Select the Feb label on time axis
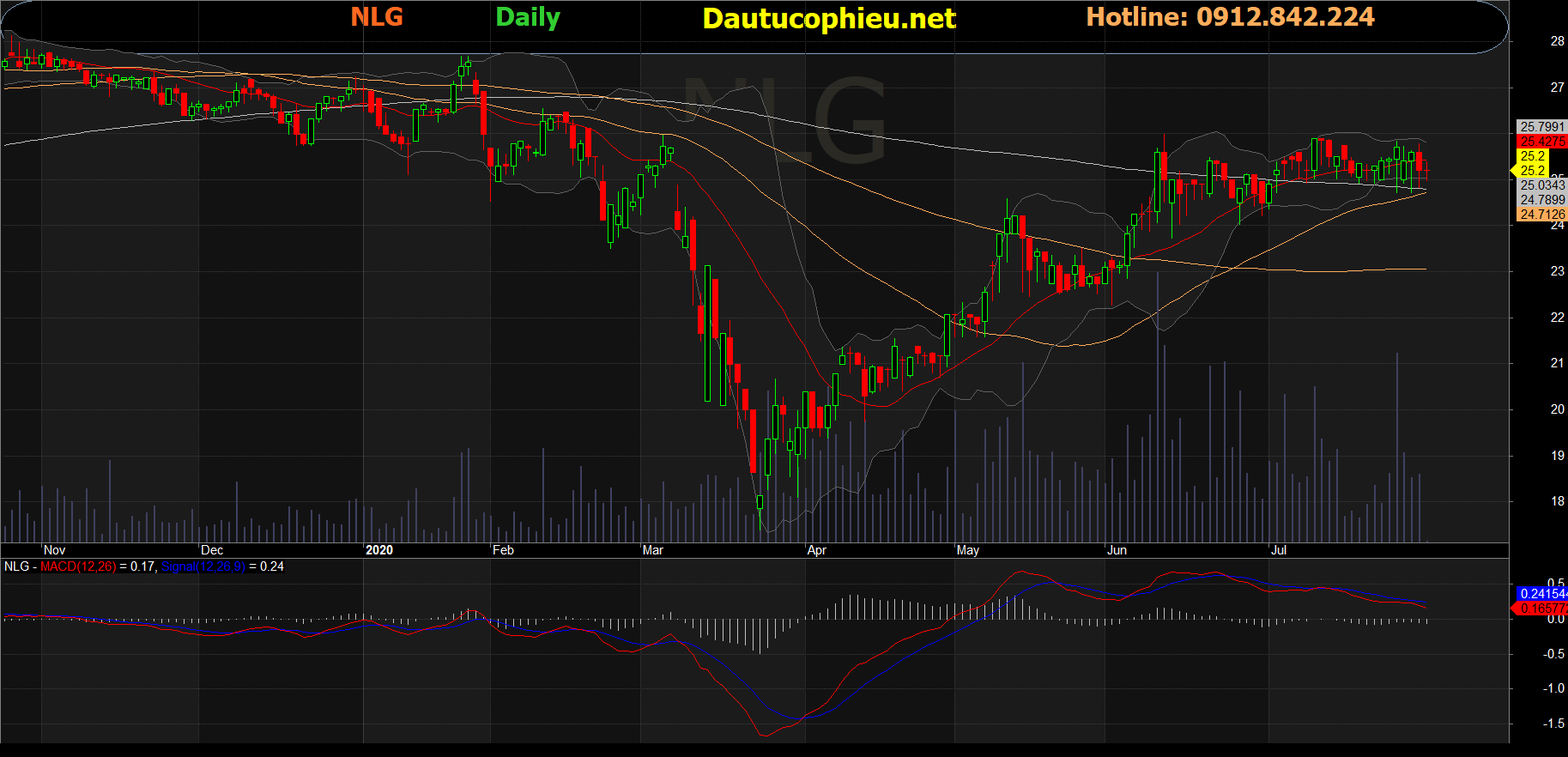1568x757 pixels. (x=503, y=550)
